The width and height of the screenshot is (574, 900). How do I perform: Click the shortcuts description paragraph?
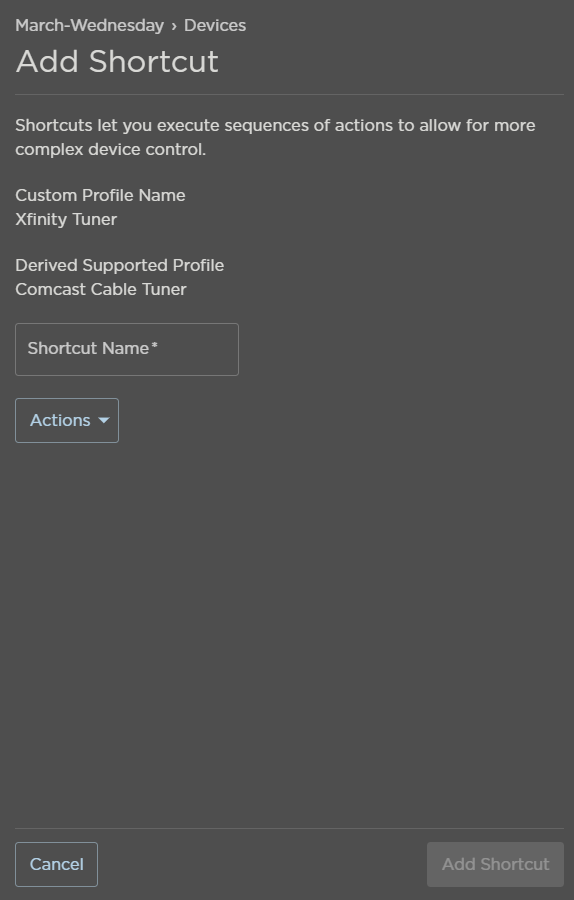tap(276, 137)
